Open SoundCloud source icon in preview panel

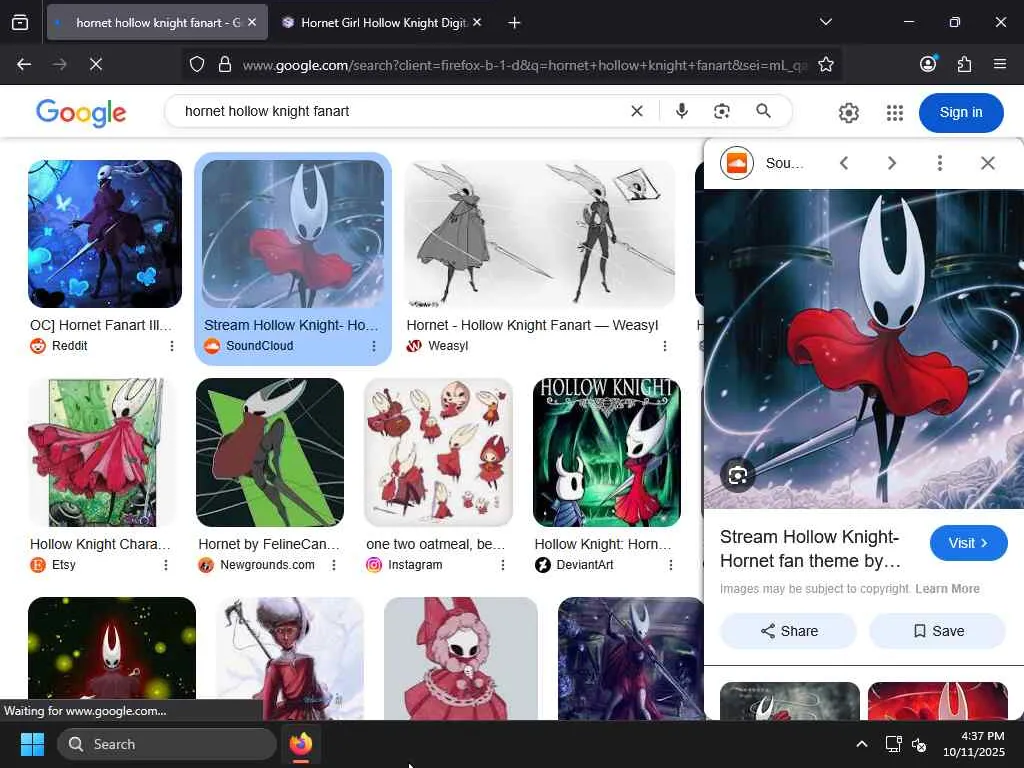pyautogui.click(x=737, y=163)
